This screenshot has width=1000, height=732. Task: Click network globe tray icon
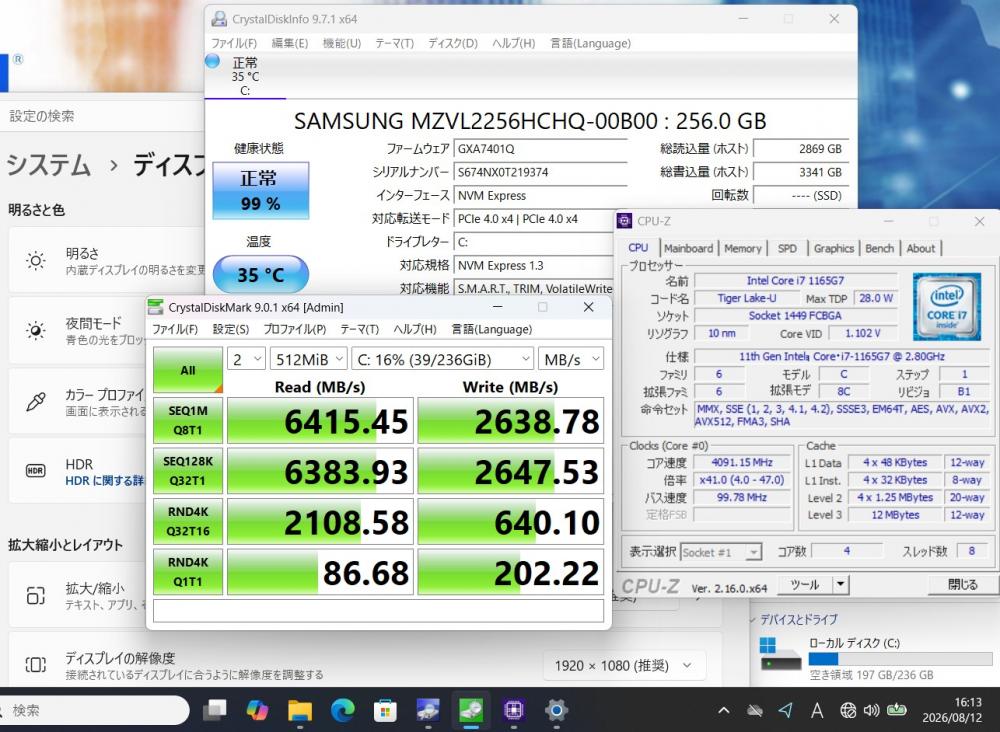848,710
